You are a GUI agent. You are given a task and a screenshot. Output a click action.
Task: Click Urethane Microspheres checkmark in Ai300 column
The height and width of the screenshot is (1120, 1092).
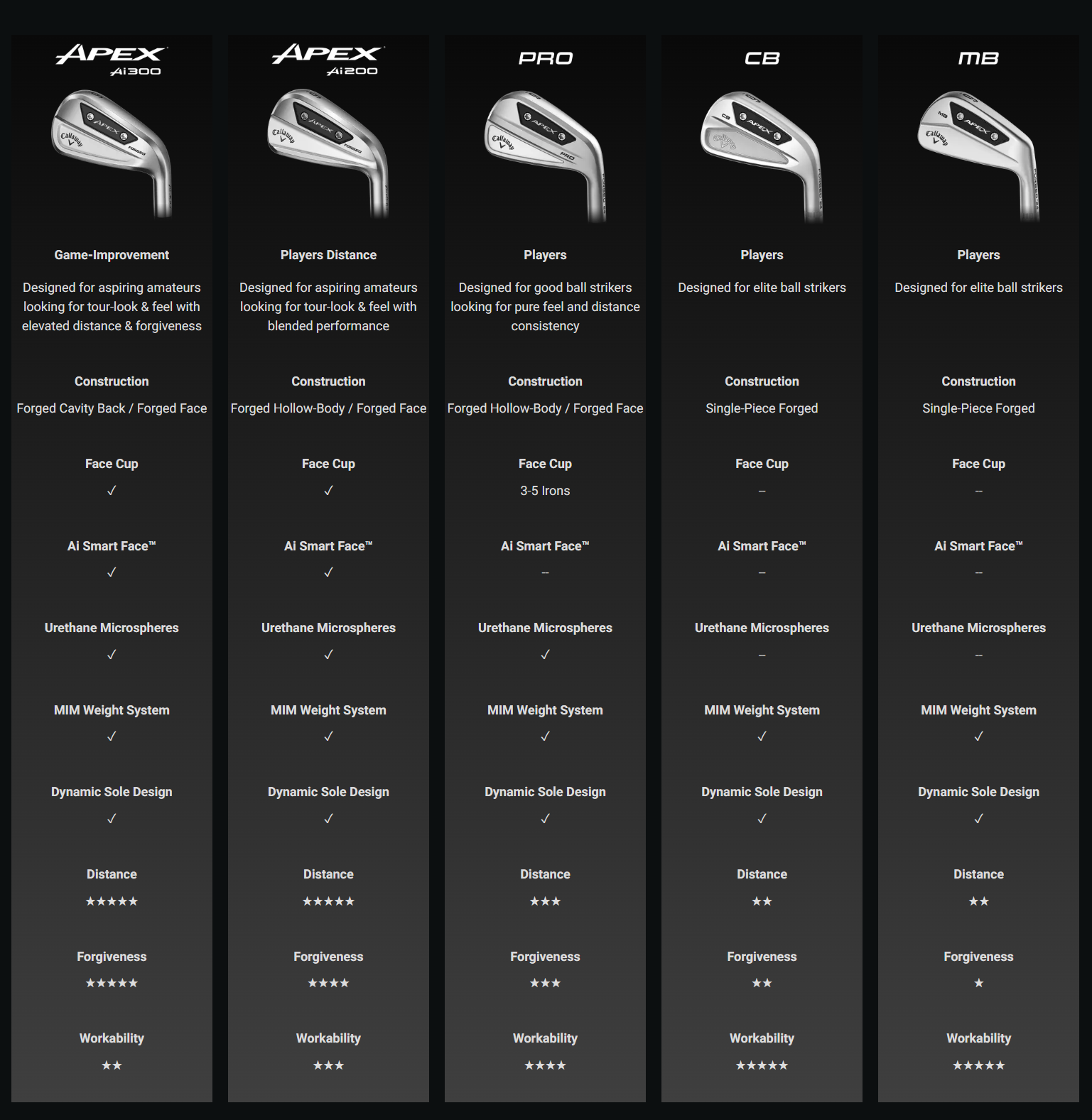[x=112, y=655]
